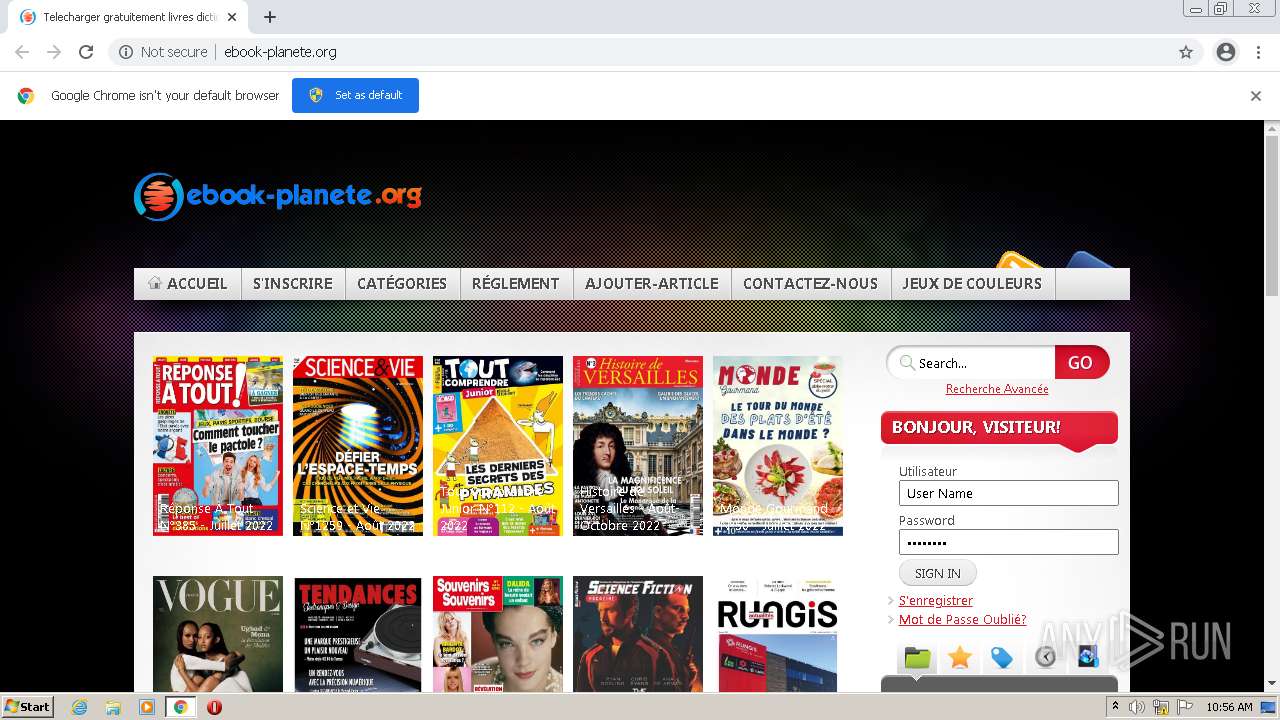Open Windows Explorer folder from taskbar
The width and height of the screenshot is (1280, 720).
click(x=113, y=707)
